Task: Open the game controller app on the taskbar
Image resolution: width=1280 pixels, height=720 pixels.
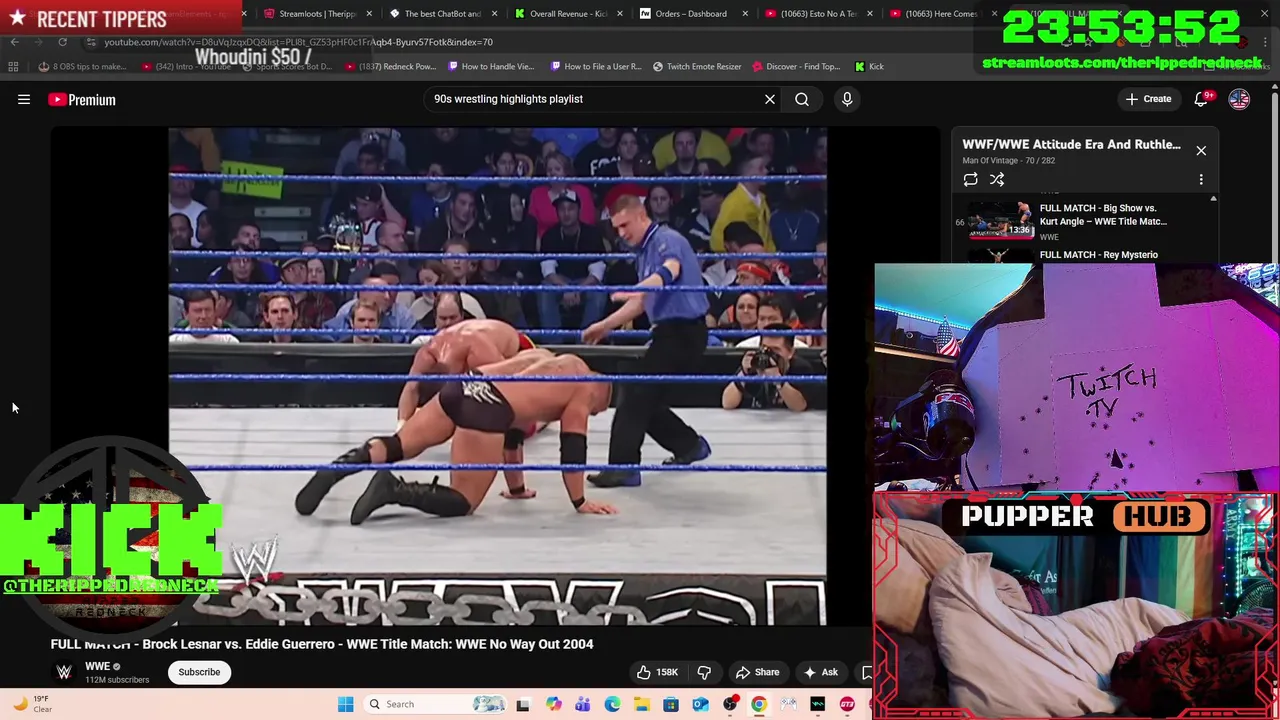Action: pyautogui.click(x=788, y=704)
